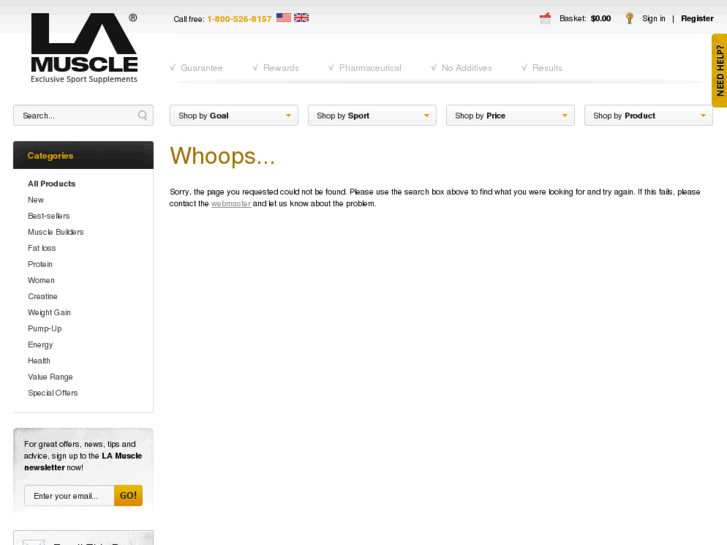Focus the Enter your email field
Image resolution: width=727 pixels, height=545 pixels.
[x=69, y=496]
